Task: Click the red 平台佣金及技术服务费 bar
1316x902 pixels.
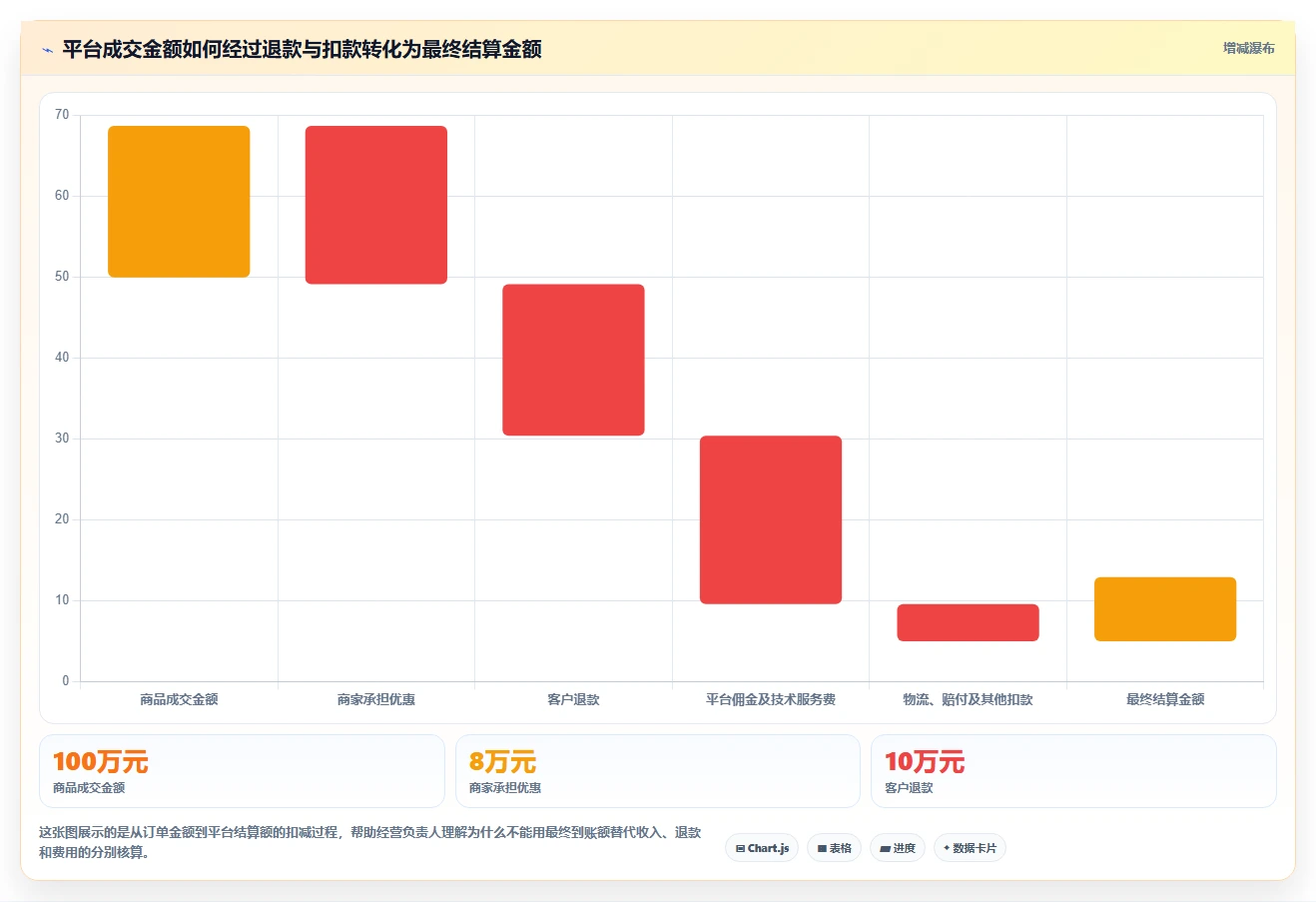Action: (771, 519)
